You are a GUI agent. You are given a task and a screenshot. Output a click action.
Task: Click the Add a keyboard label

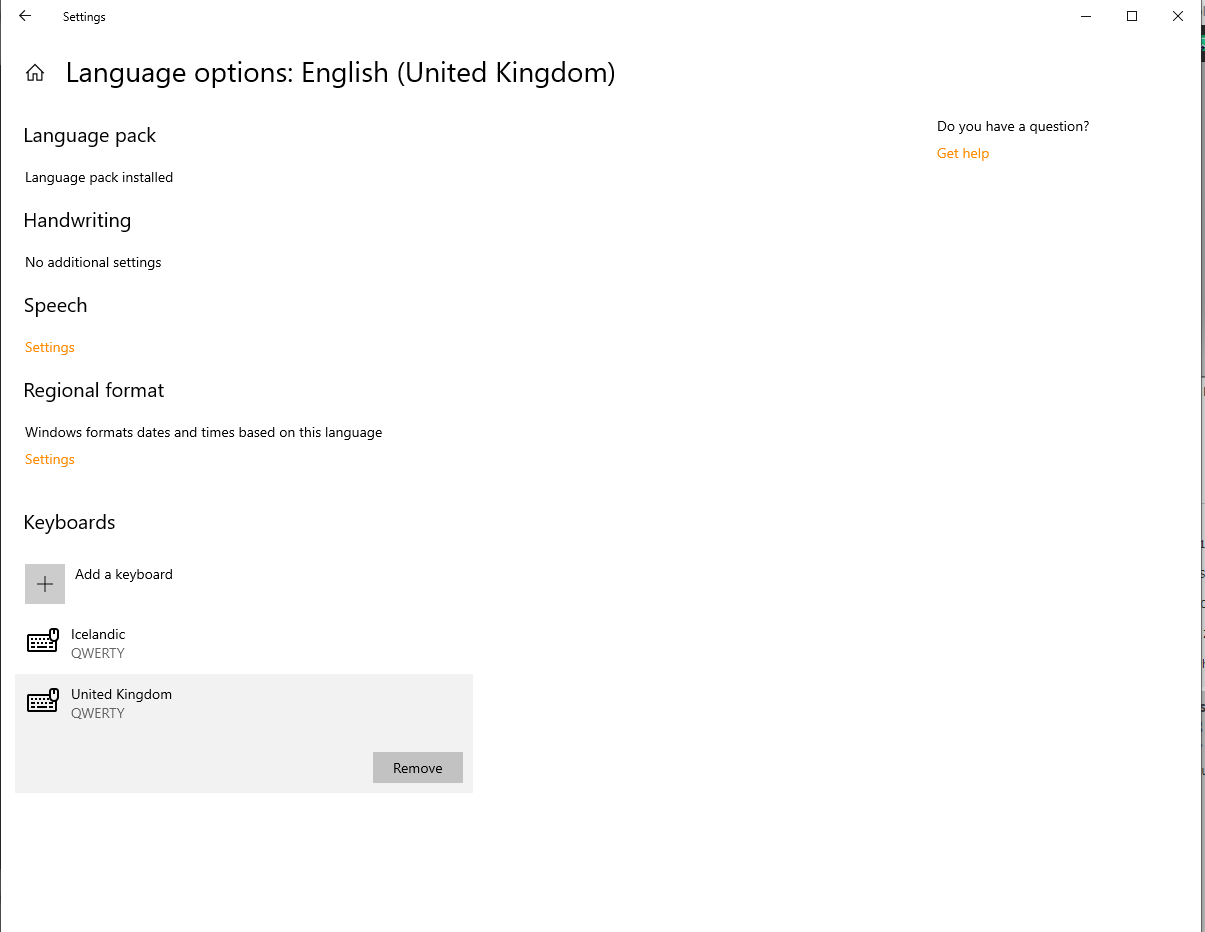[x=124, y=574]
